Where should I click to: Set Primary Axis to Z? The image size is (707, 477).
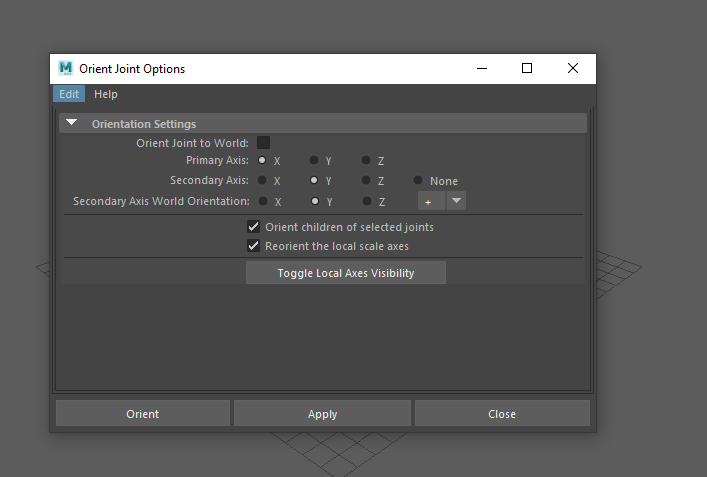[366, 160]
